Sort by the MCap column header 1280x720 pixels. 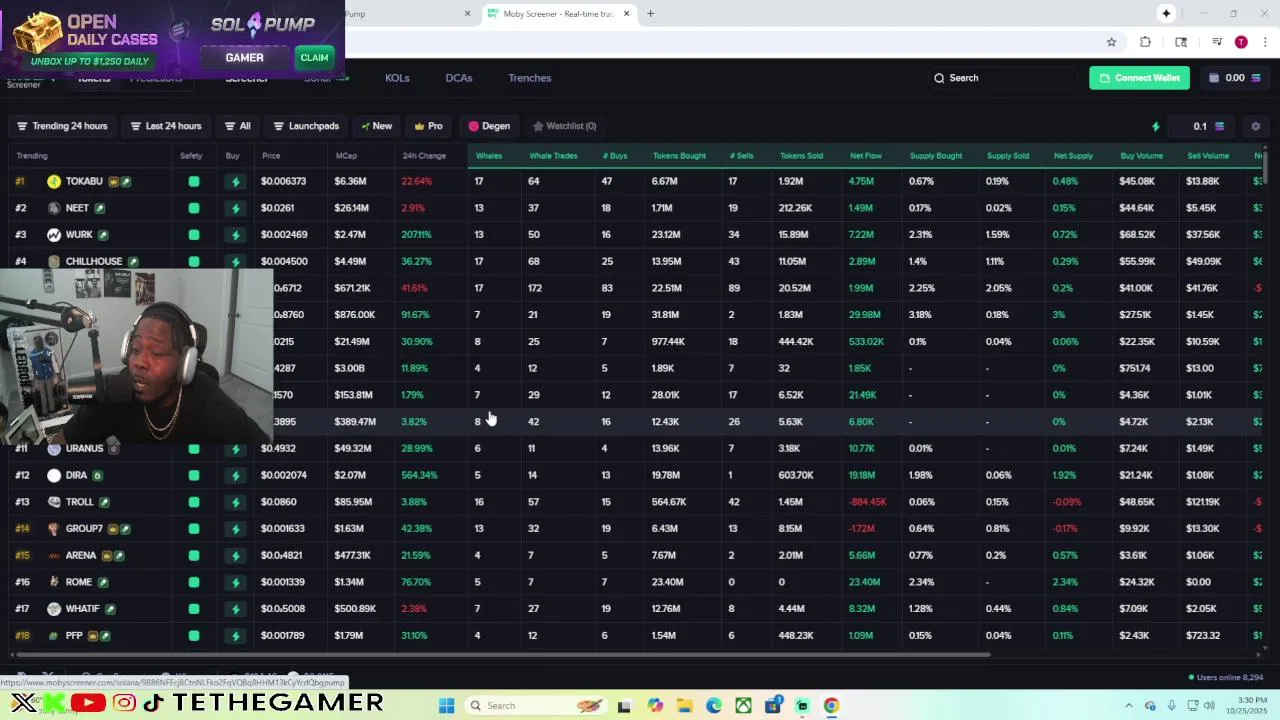pyautogui.click(x=346, y=156)
